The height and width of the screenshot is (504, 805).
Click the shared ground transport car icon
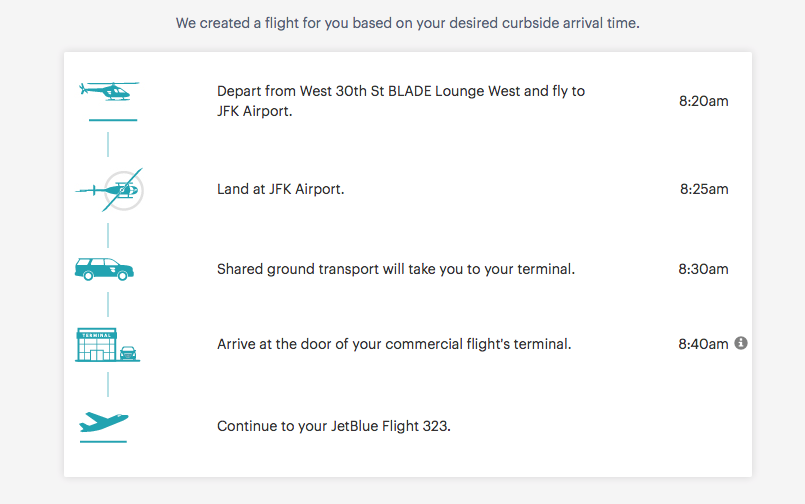(104, 269)
